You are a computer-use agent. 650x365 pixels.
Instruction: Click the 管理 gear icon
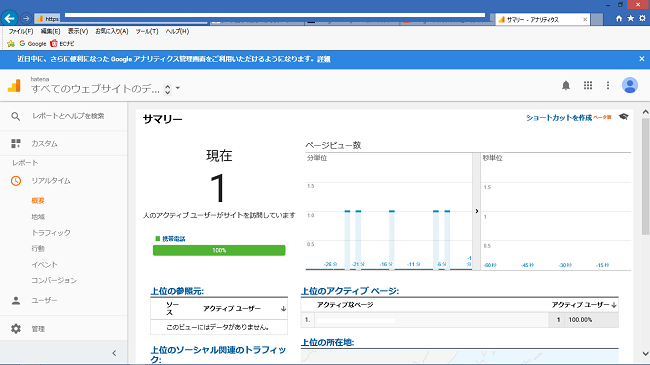pos(16,329)
